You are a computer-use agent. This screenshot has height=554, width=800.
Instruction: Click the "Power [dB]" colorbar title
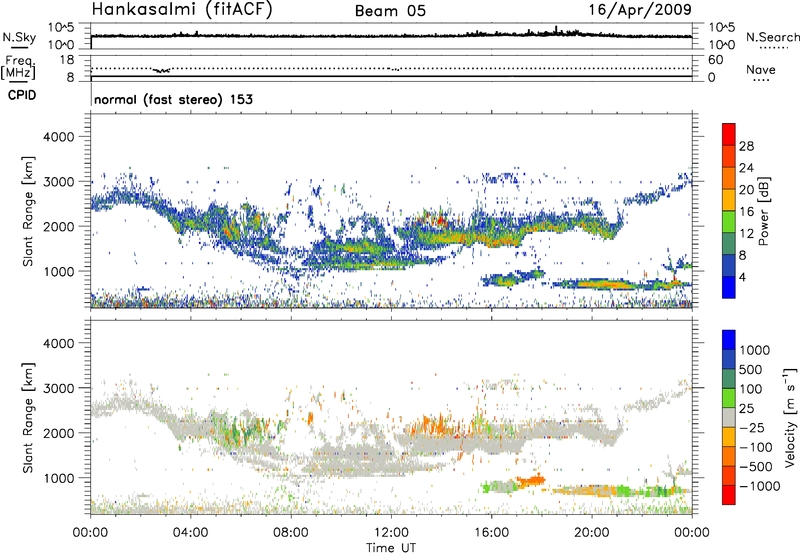coord(763,211)
